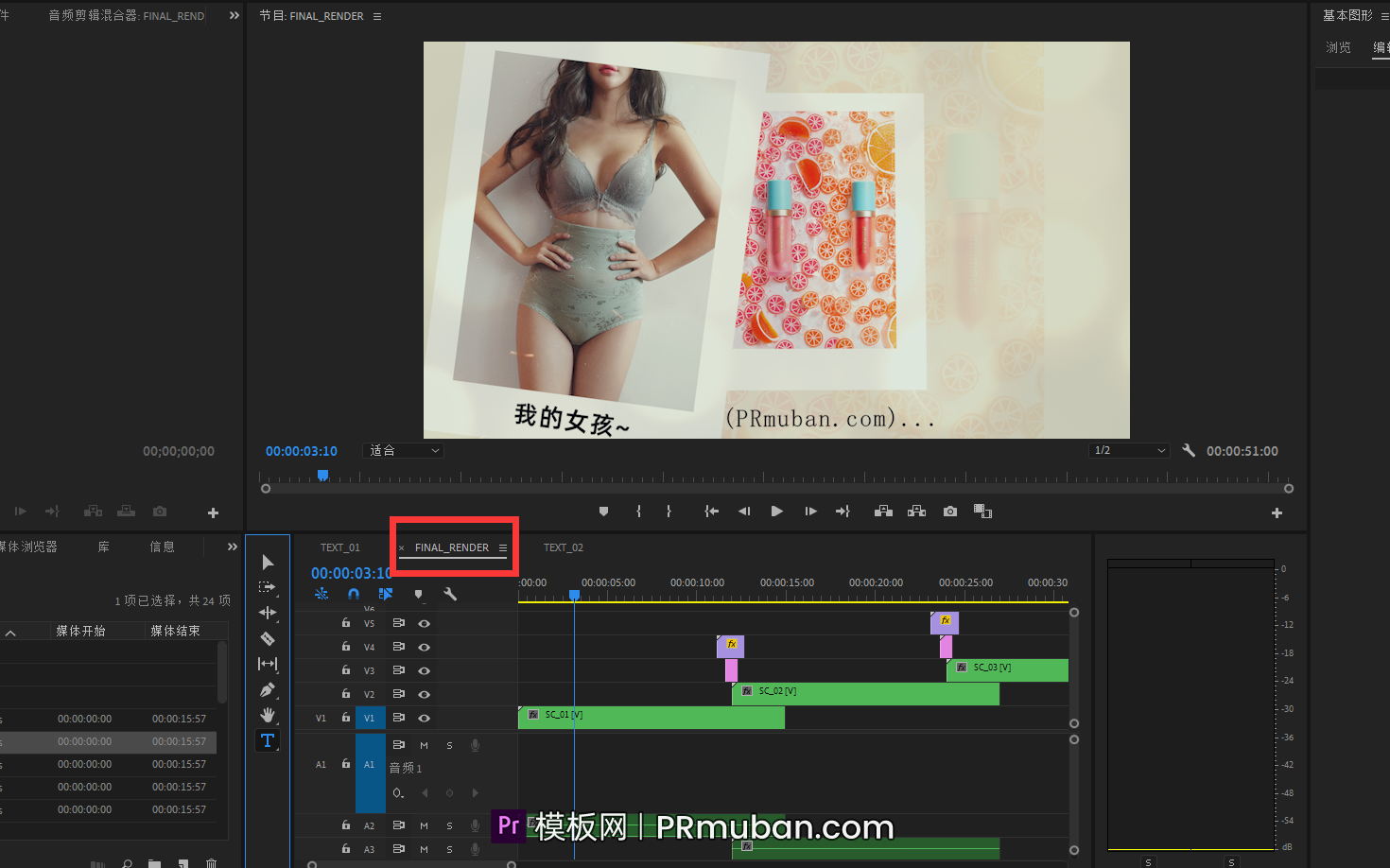Hide the V4 track output
This screenshot has height=868, width=1390.
pos(425,647)
